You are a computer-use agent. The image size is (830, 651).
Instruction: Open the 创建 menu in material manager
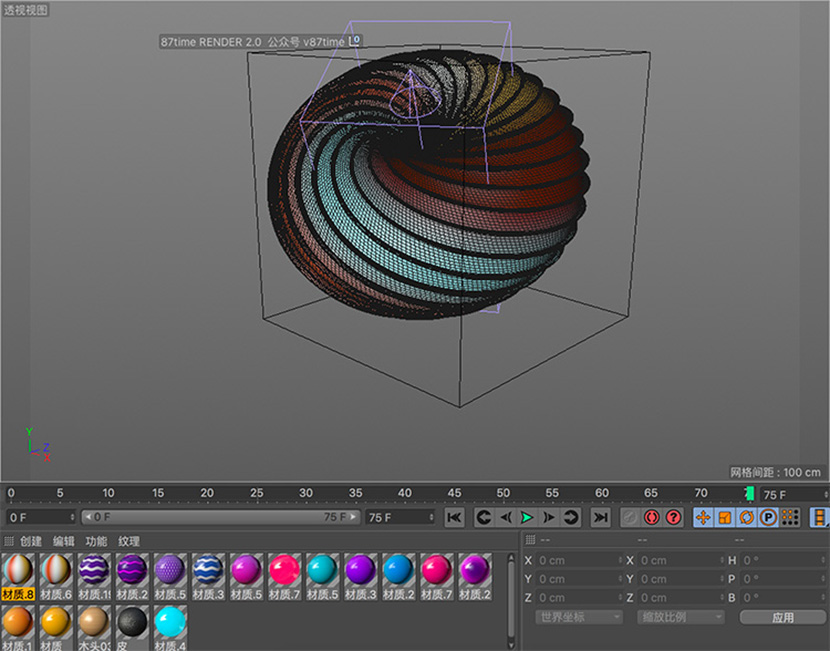pos(31,541)
